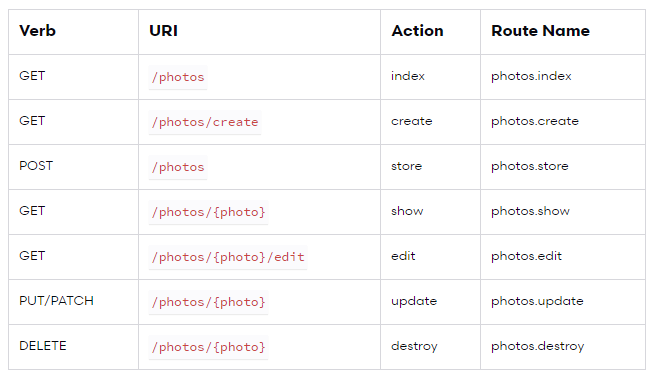Click the photos.store route name
Viewport: 655px width, 378px height.
coord(530,167)
